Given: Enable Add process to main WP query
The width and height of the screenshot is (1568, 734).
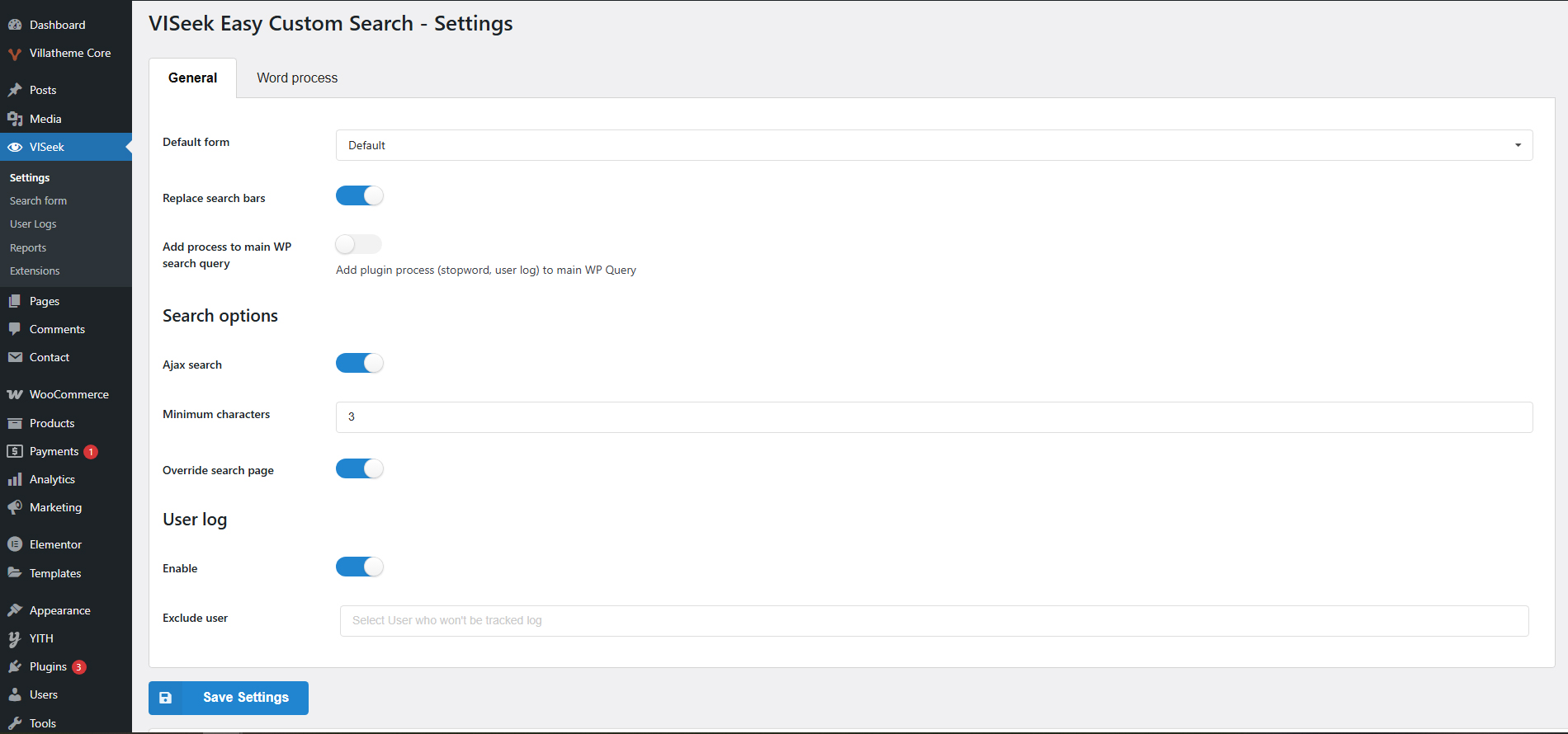Looking at the screenshot, I should tap(358, 244).
